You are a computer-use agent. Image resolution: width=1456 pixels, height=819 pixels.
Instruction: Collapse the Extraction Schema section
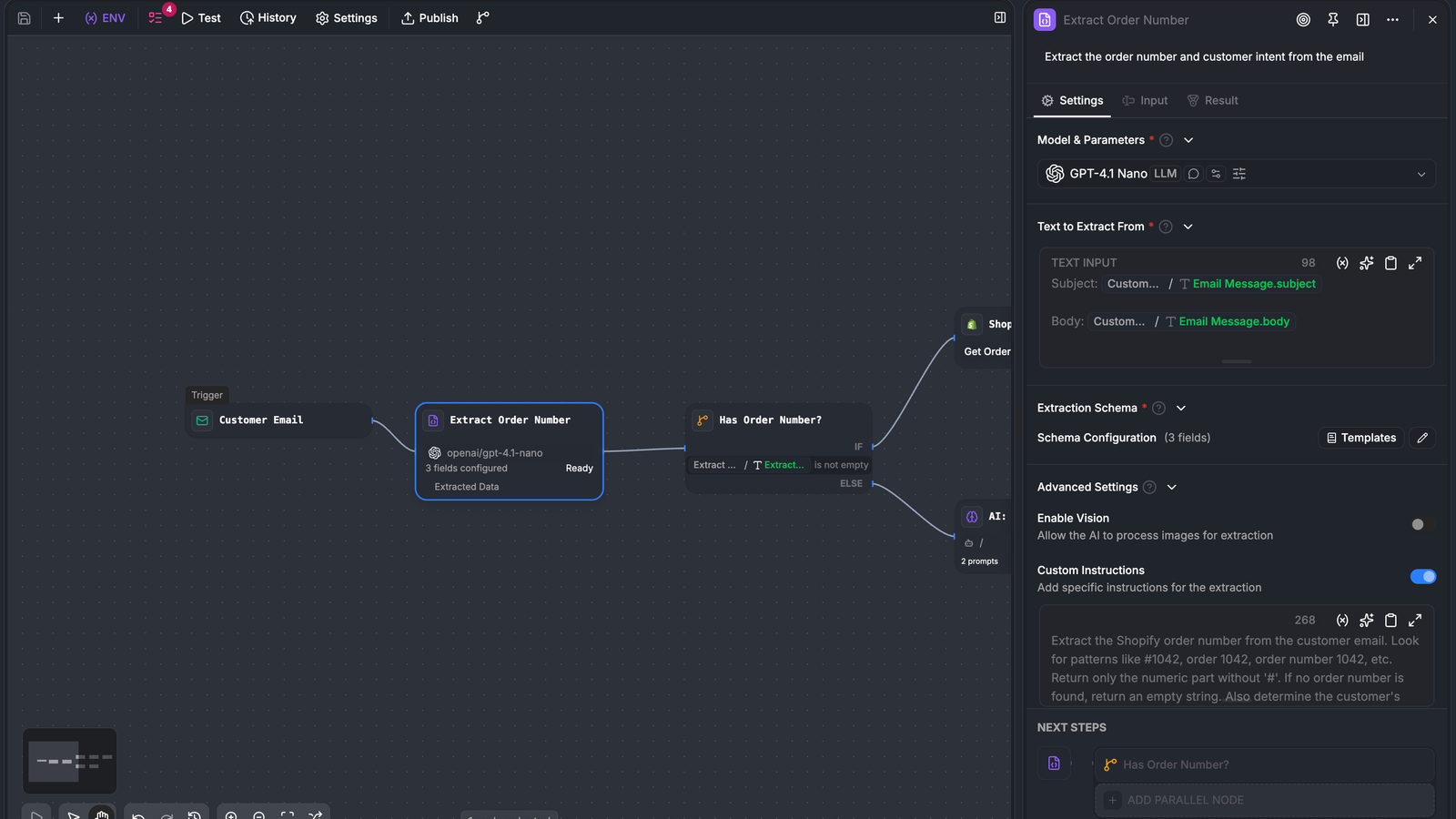tap(1181, 409)
